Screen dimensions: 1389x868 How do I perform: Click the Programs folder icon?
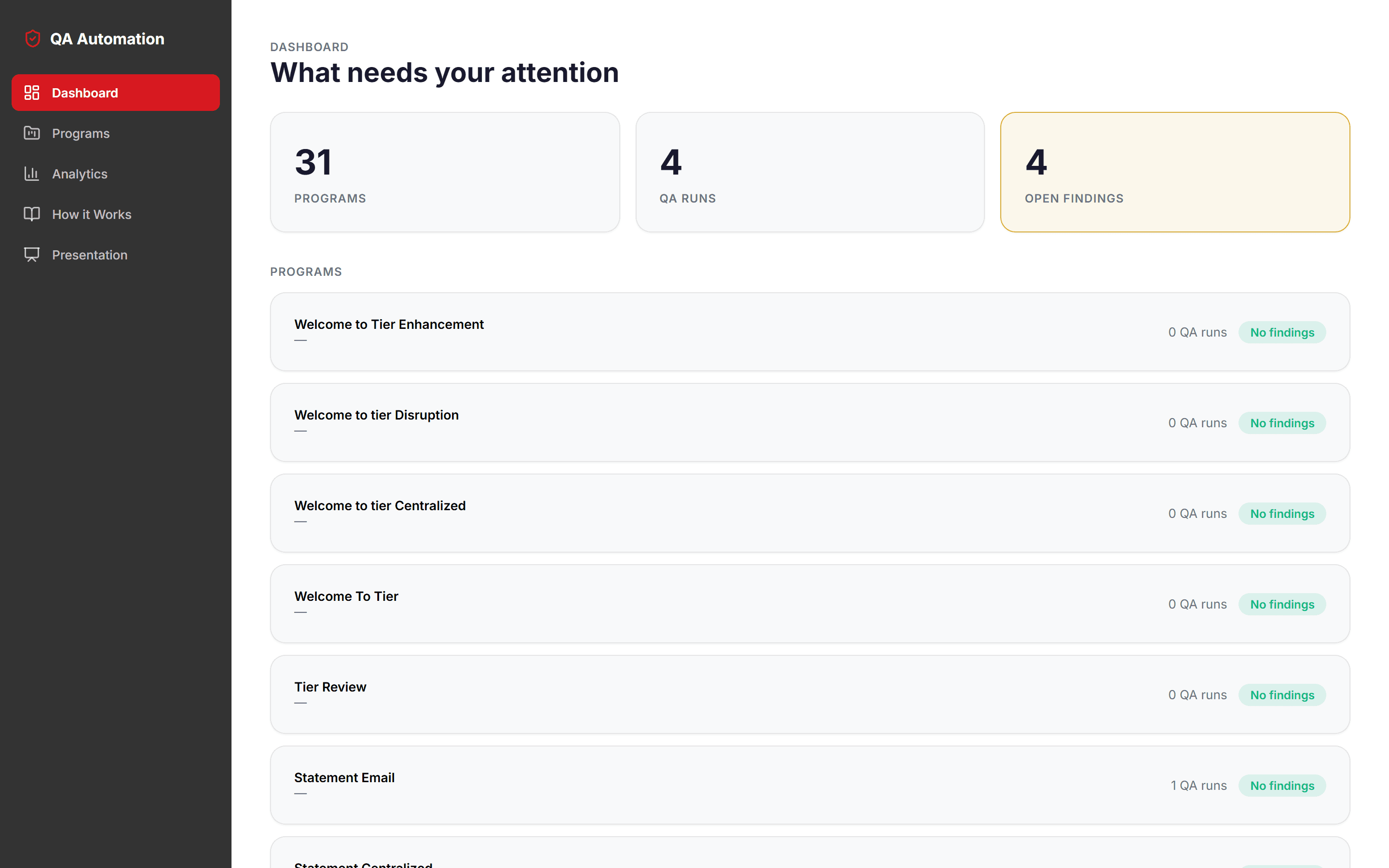tap(31, 133)
